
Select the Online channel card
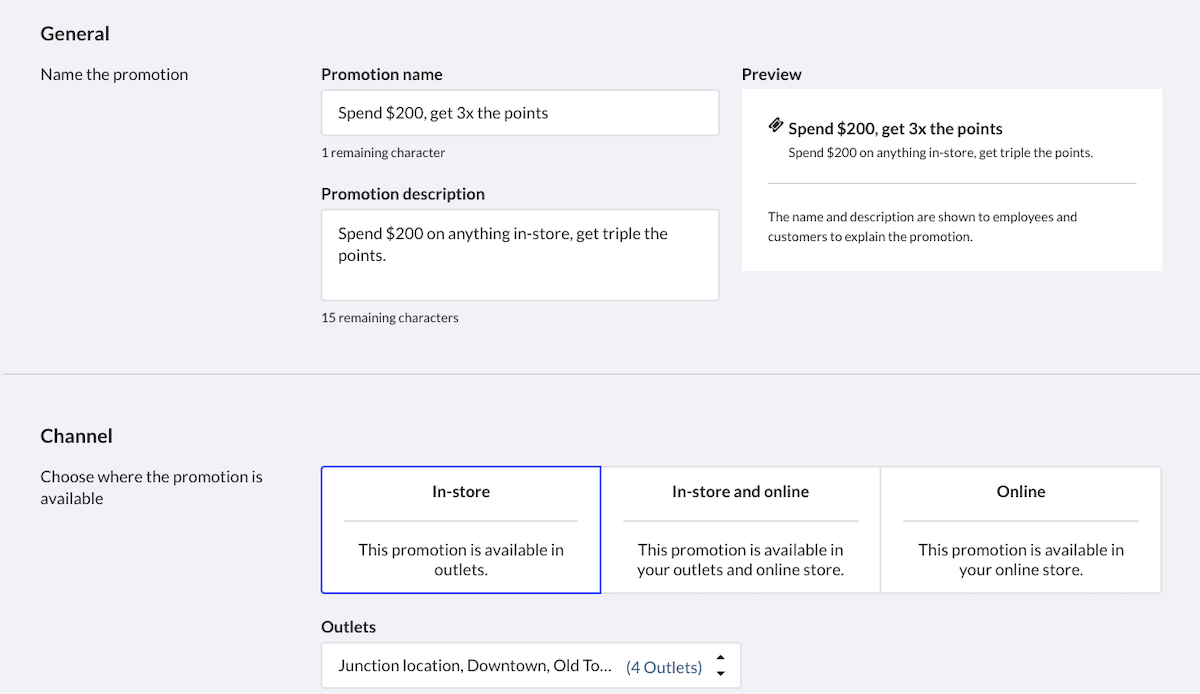(1020, 530)
